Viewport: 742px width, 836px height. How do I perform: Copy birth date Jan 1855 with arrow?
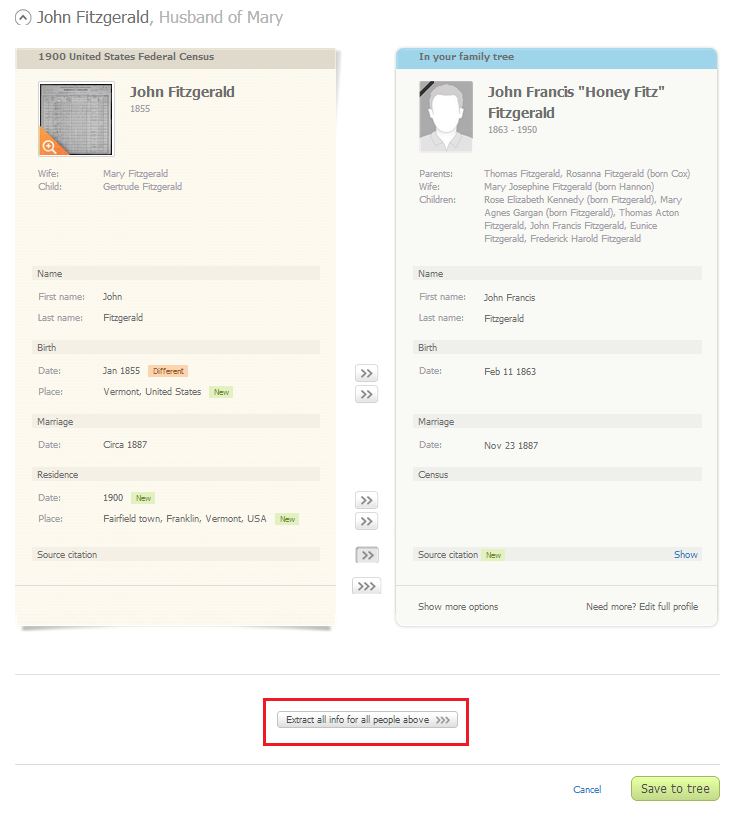[x=367, y=373]
